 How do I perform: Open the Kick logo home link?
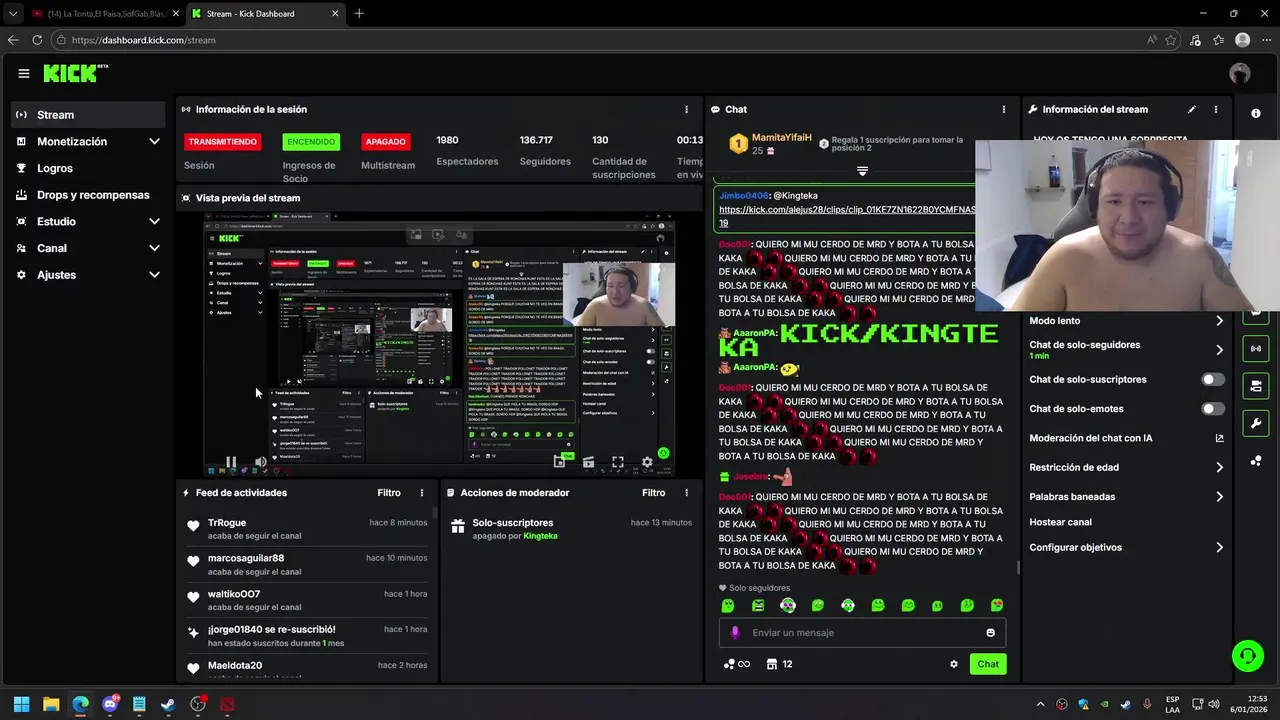coord(75,73)
